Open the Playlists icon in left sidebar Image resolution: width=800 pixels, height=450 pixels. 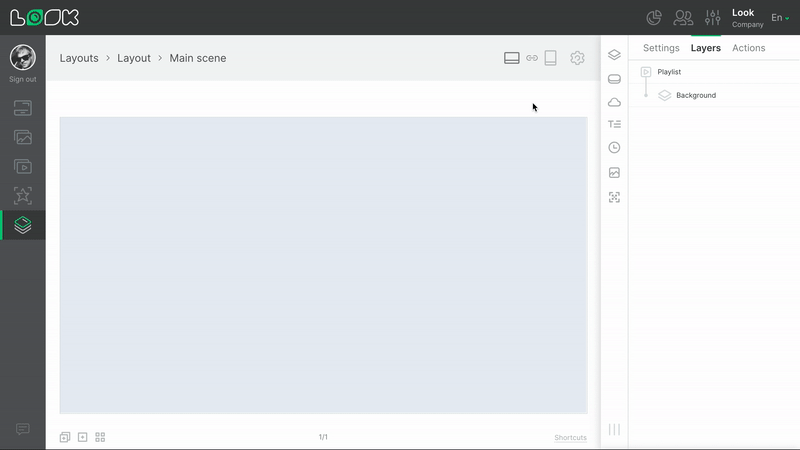[23, 166]
